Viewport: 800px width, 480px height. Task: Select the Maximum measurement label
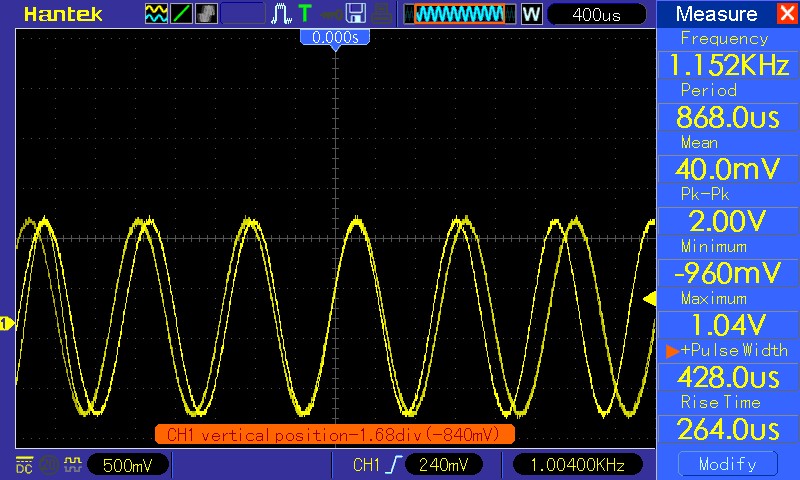point(714,298)
